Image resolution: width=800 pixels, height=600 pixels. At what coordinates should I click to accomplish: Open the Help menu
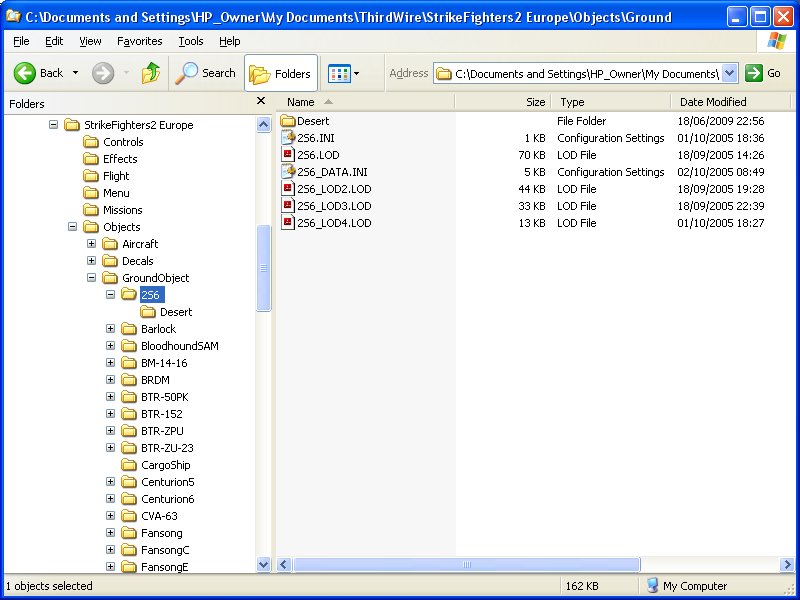click(x=230, y=41)
